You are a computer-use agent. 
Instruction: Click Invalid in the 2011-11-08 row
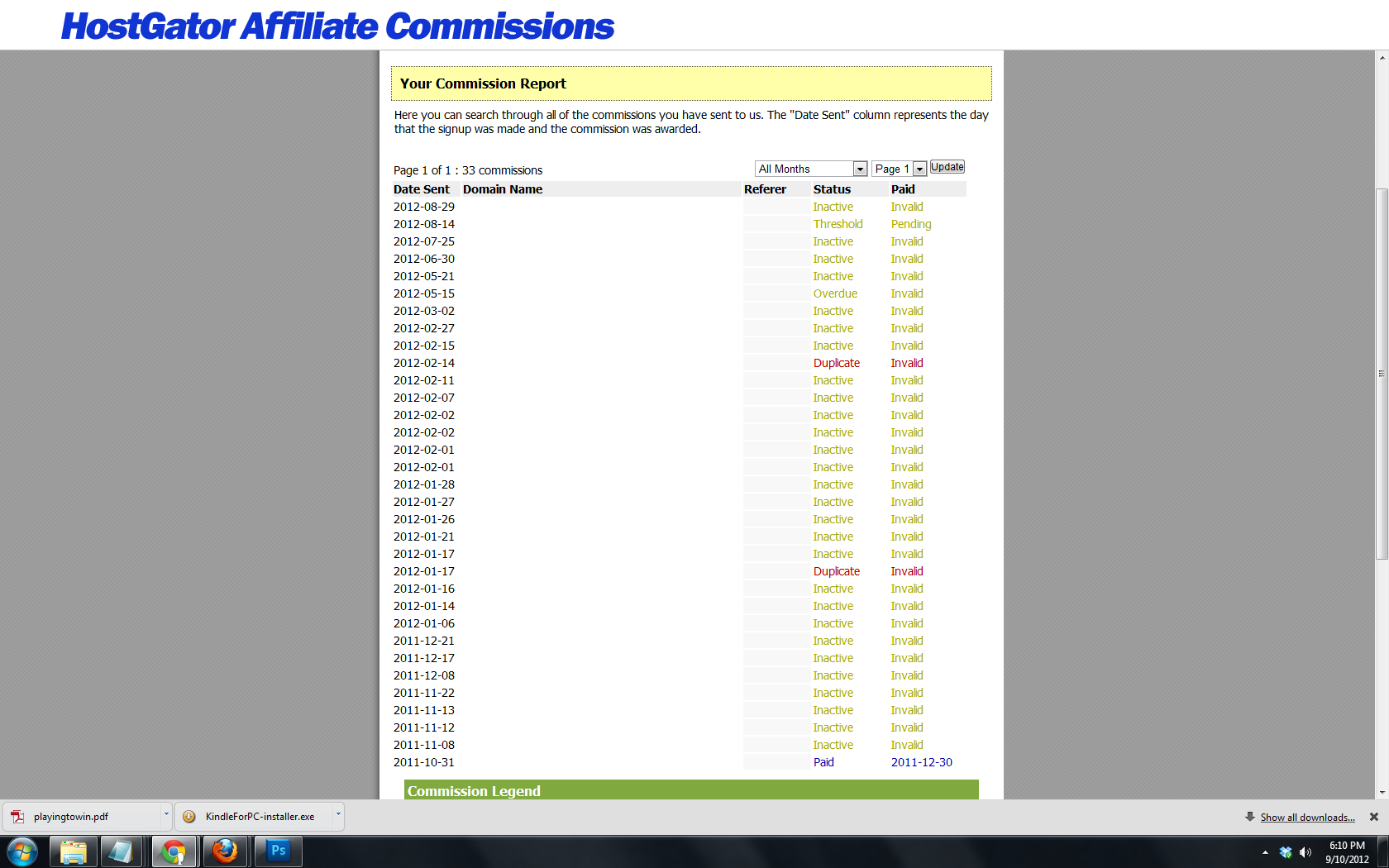point(907,745)
